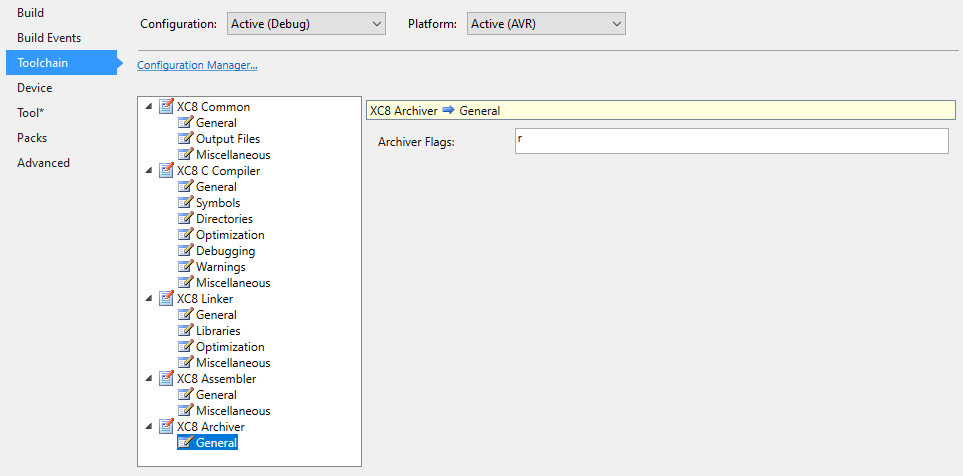Select Debugging in the compiler tree

[x=225, y=251]
